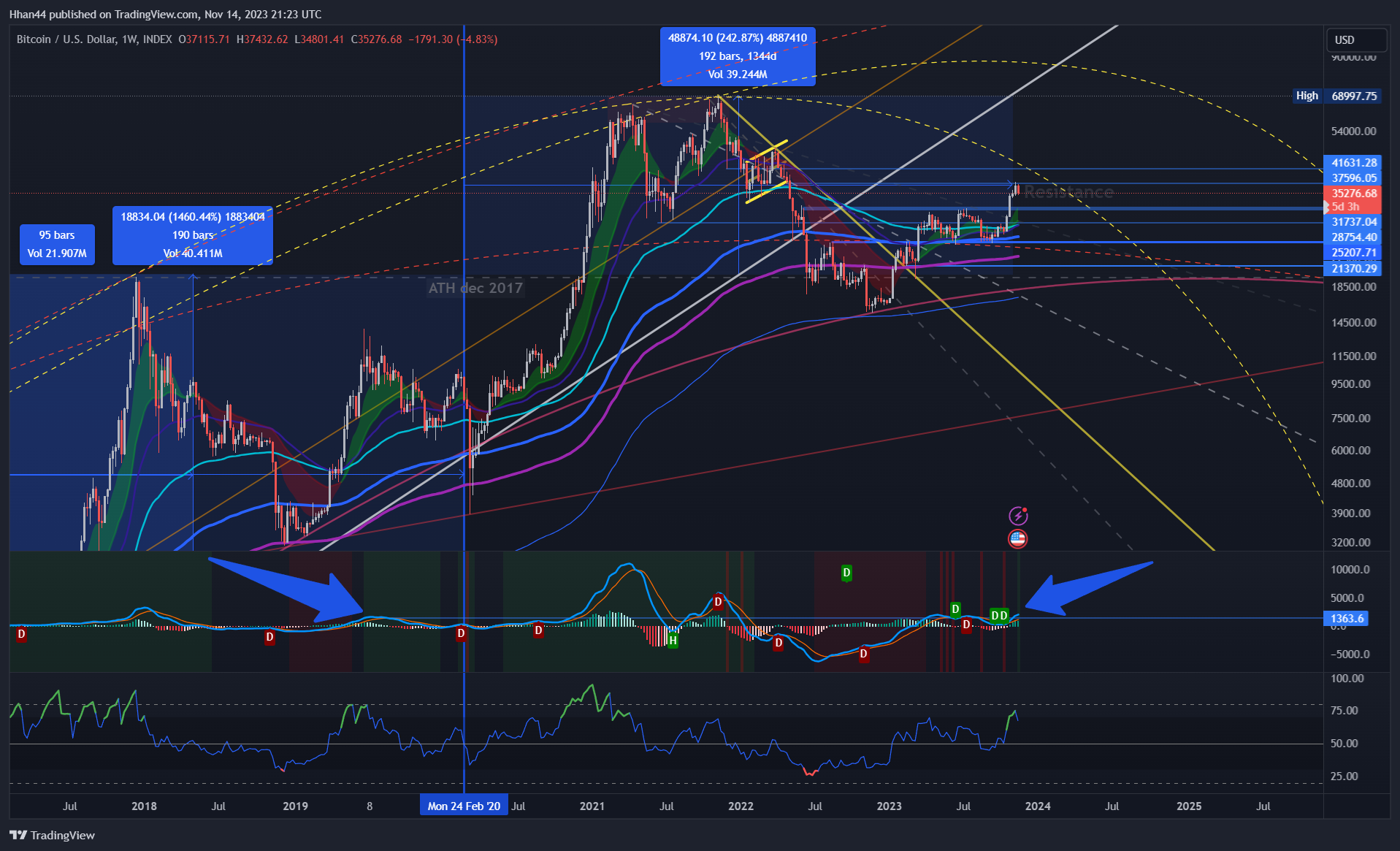Click the ATH dec 2017 text annotation

coord(475,288)
